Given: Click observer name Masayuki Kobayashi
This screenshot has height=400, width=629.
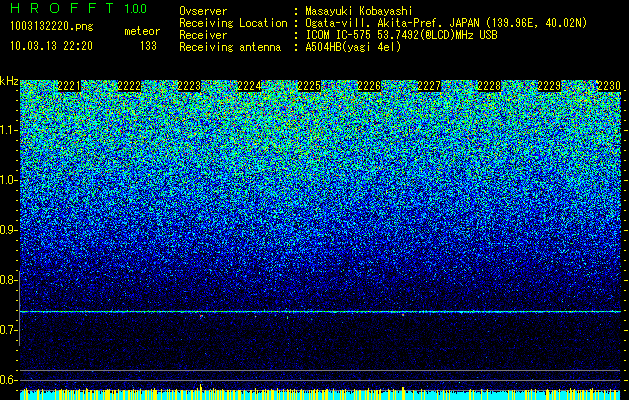Looking at the screenshot, I should pyautogui.click(x=359, y=12).
